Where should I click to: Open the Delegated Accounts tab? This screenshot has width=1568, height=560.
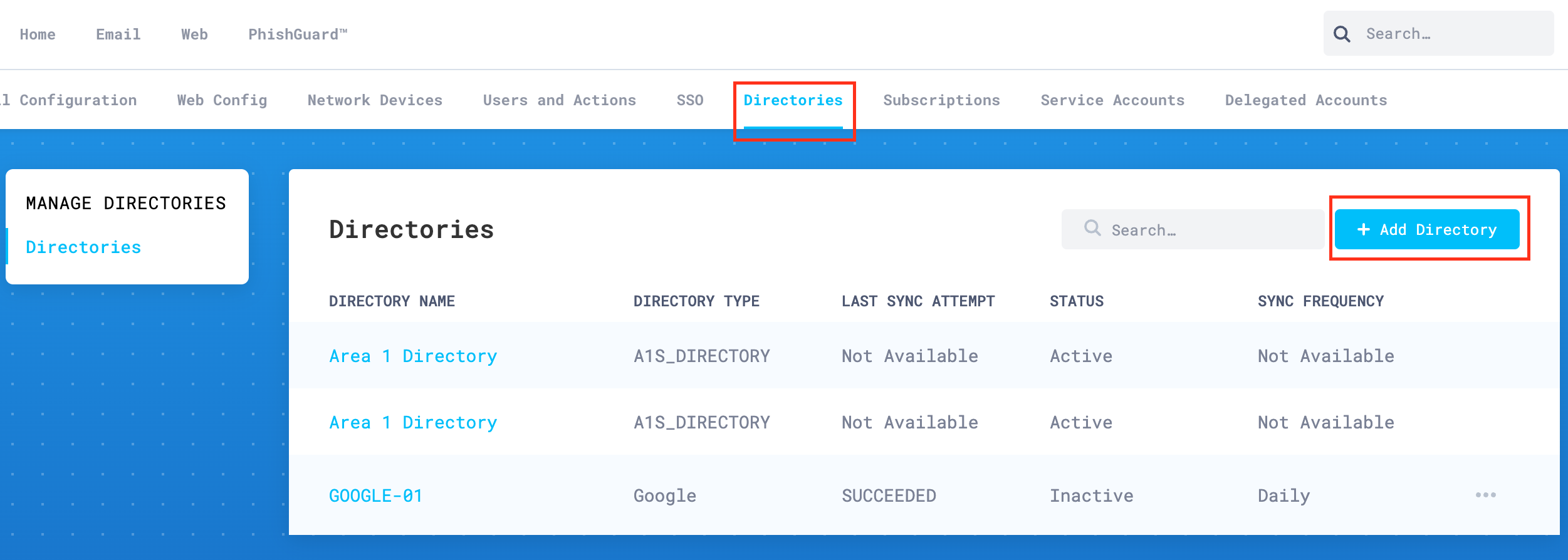point(1306,100)
